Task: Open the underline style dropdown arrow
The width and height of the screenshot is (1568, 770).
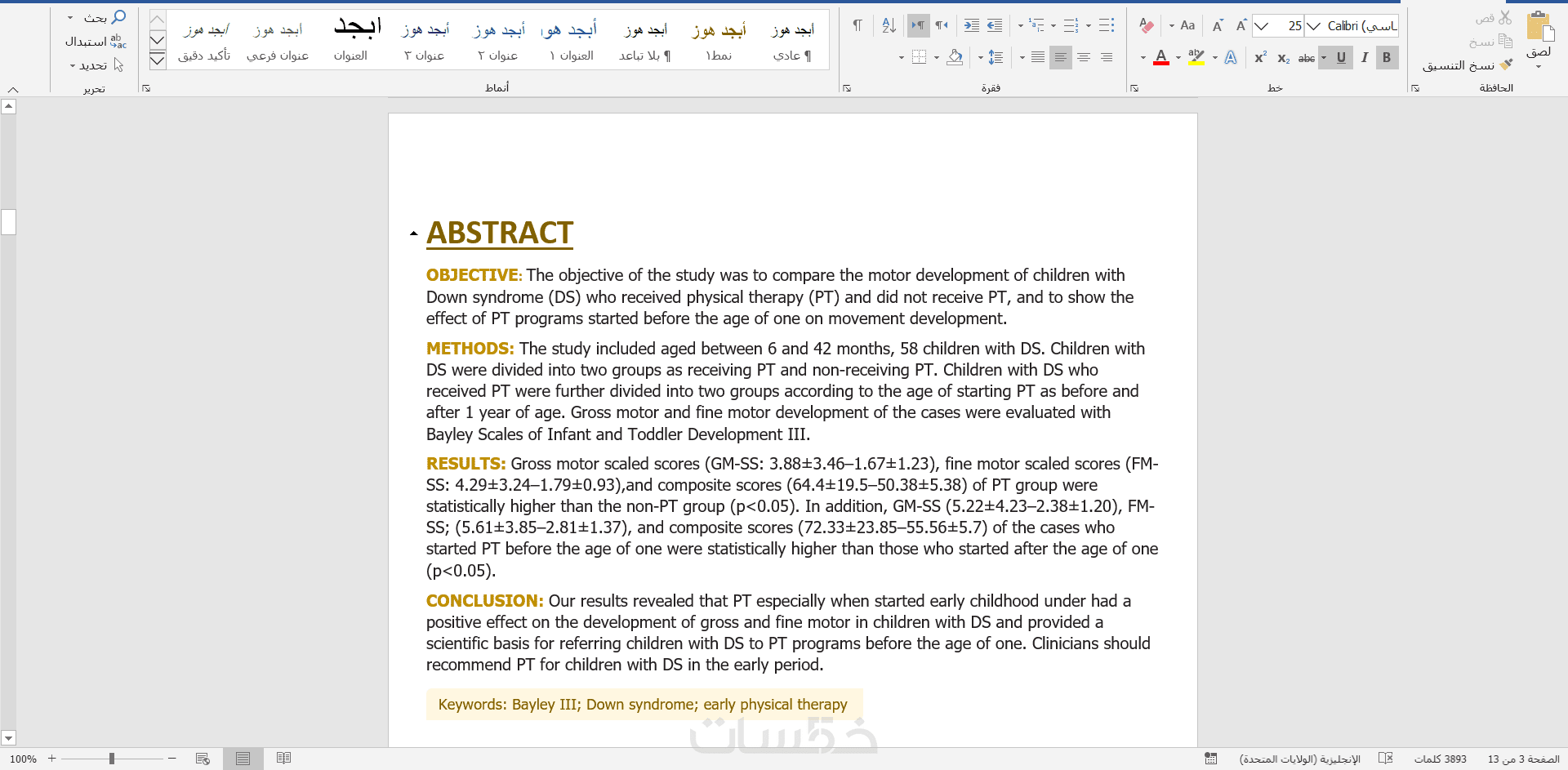Action: click(1324, 57)
